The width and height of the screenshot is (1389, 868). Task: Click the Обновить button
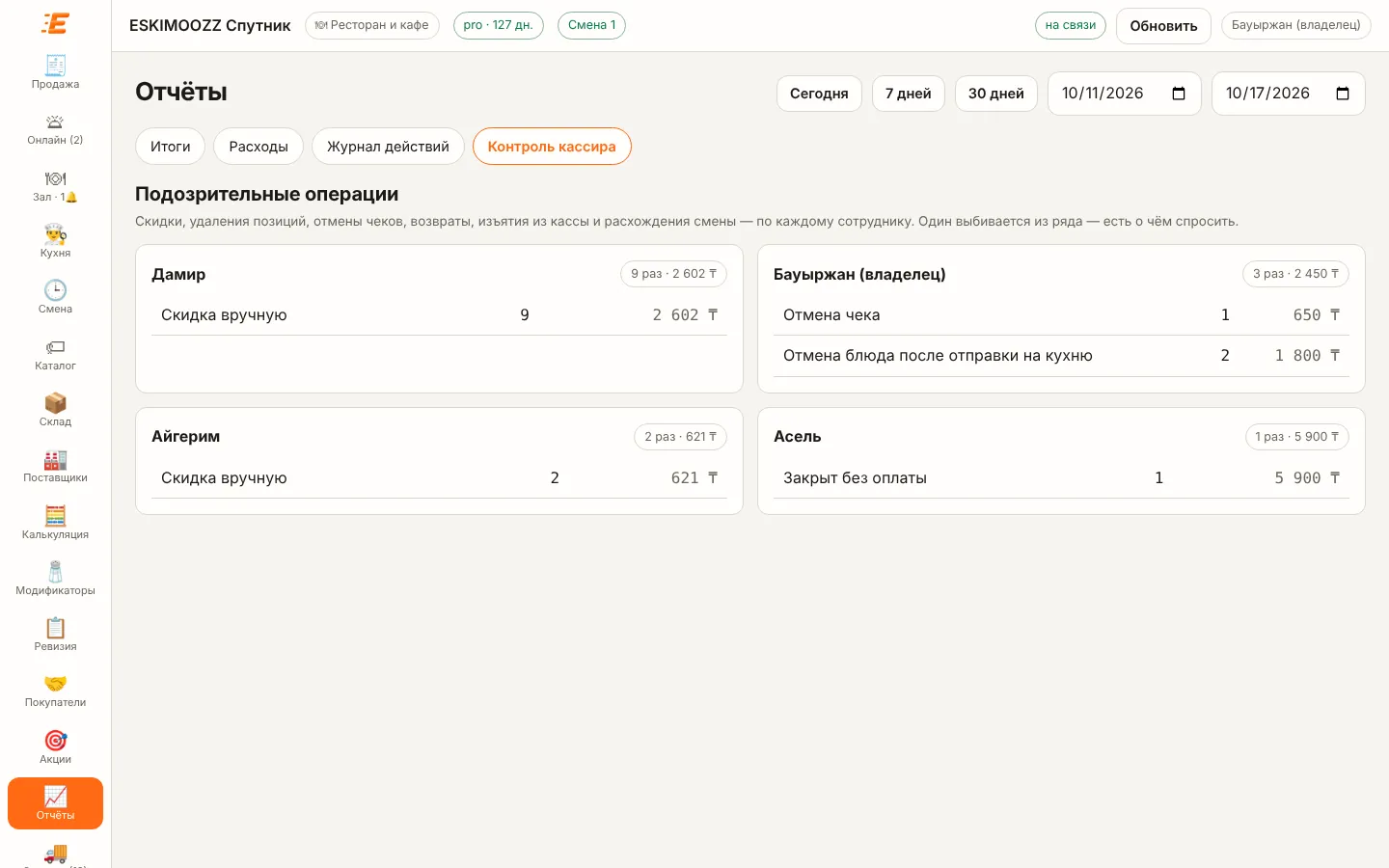[x=1163, y=26]
